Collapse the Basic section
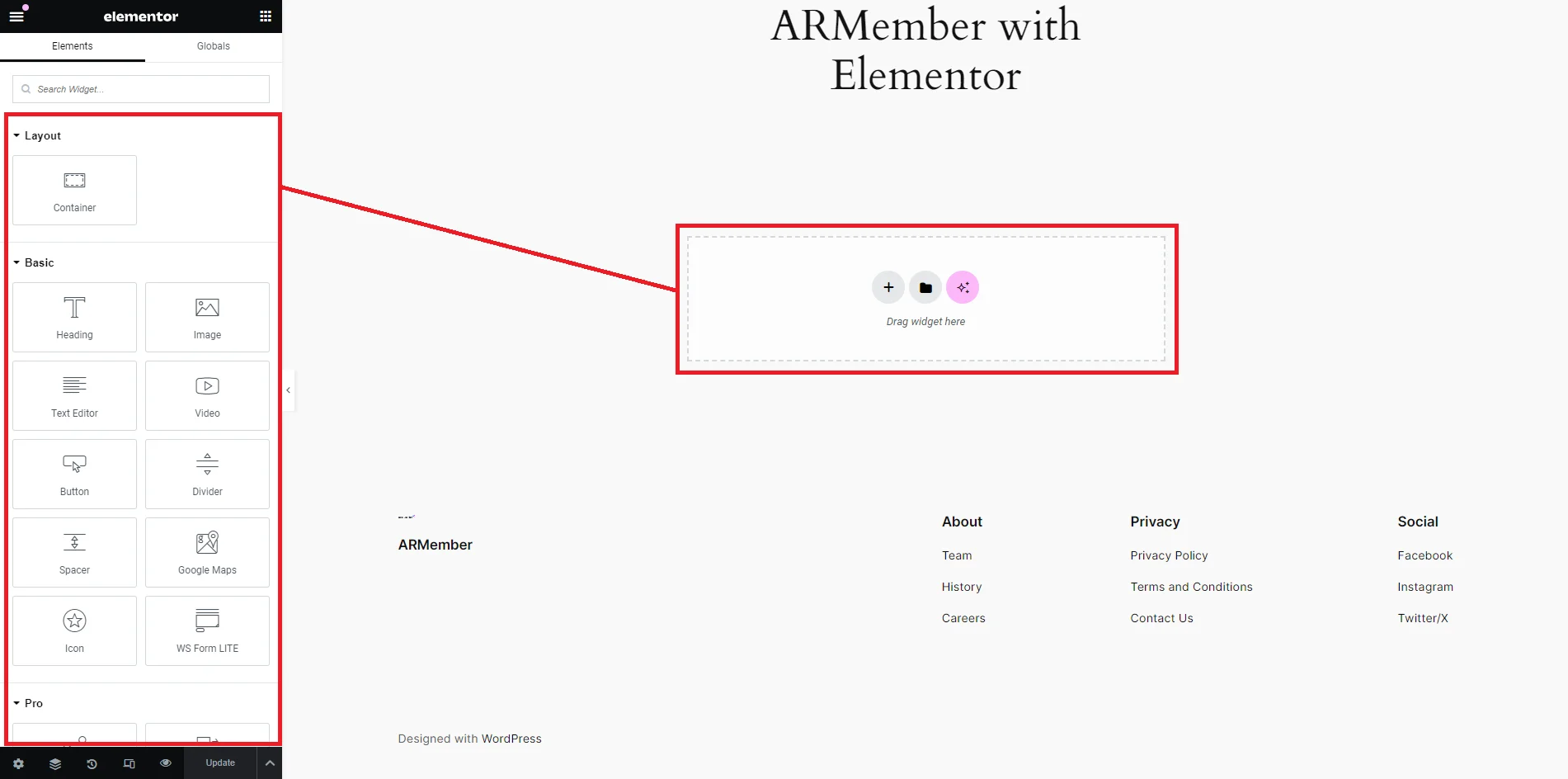 tap(16, 262)
